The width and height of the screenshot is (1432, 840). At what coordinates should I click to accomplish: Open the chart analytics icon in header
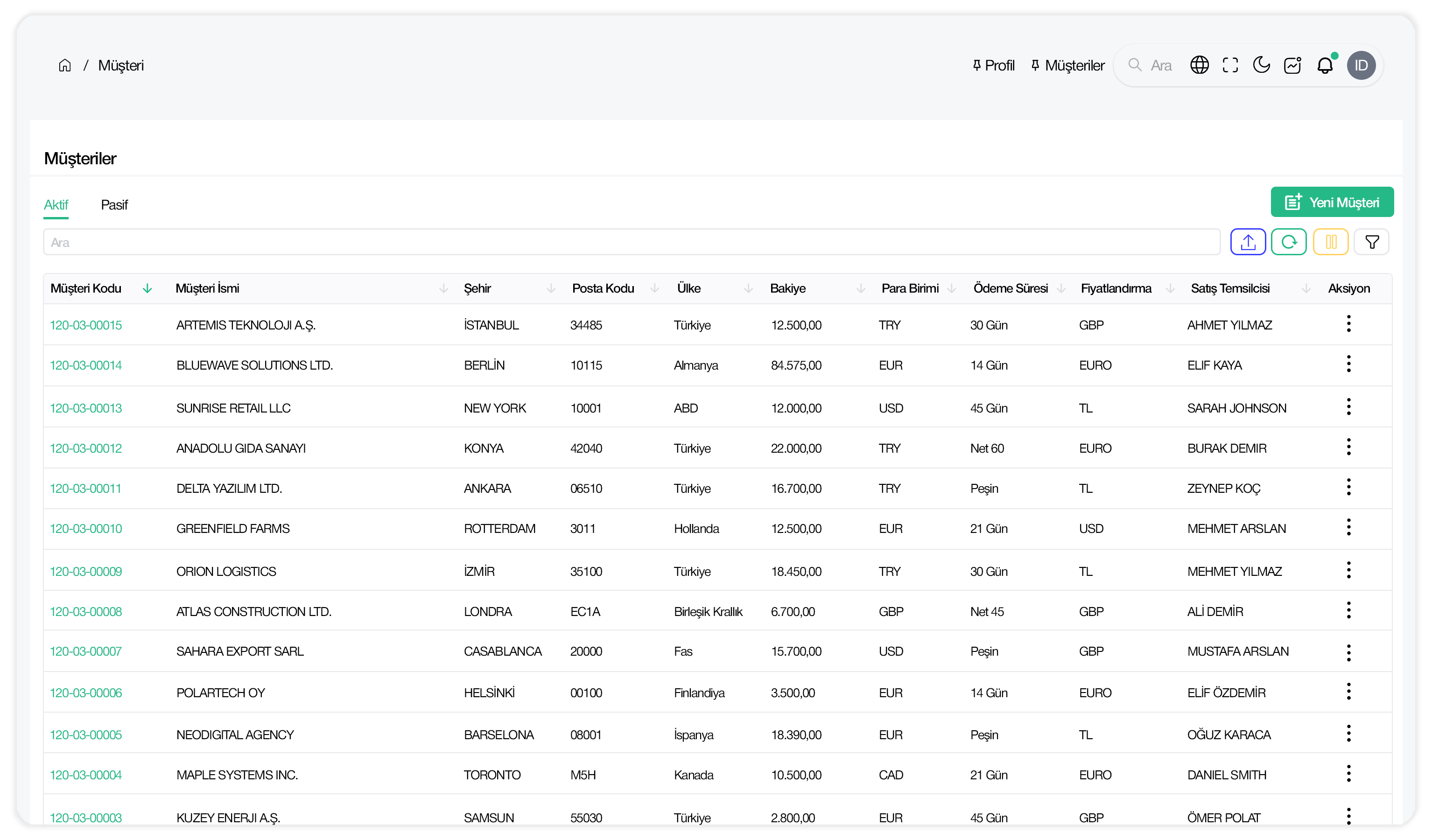[x=1292, y=65]
